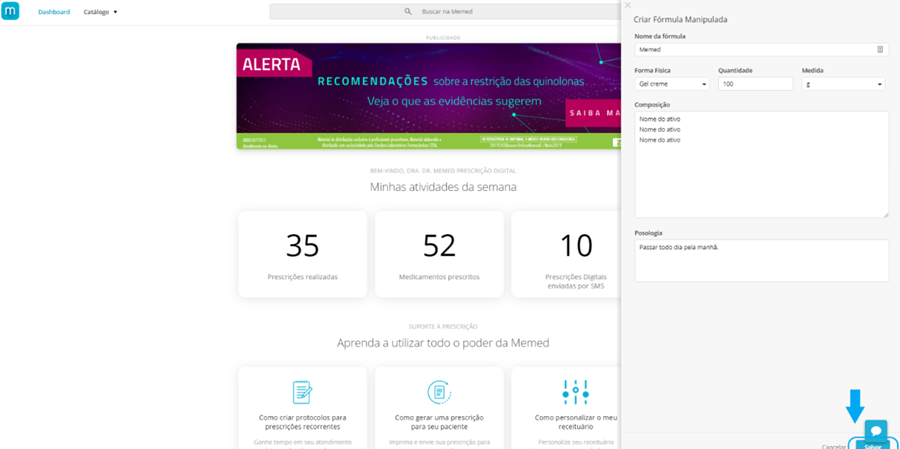The width and height of the screenshot is (900, 449).
Task: Expand the Catálogo menu
Action: coord(100,11)
